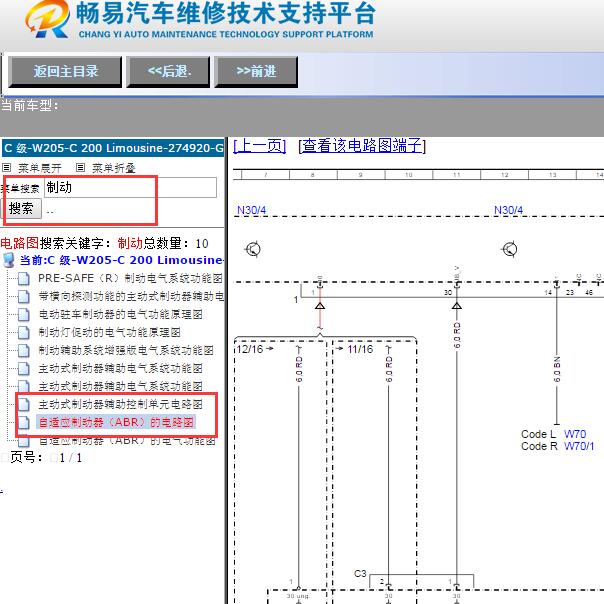The height and width of the screenshot is (604, 604).
Task: Click document icon beside 自适应制动器（ABR）的电路图
Action: (23, 422)
